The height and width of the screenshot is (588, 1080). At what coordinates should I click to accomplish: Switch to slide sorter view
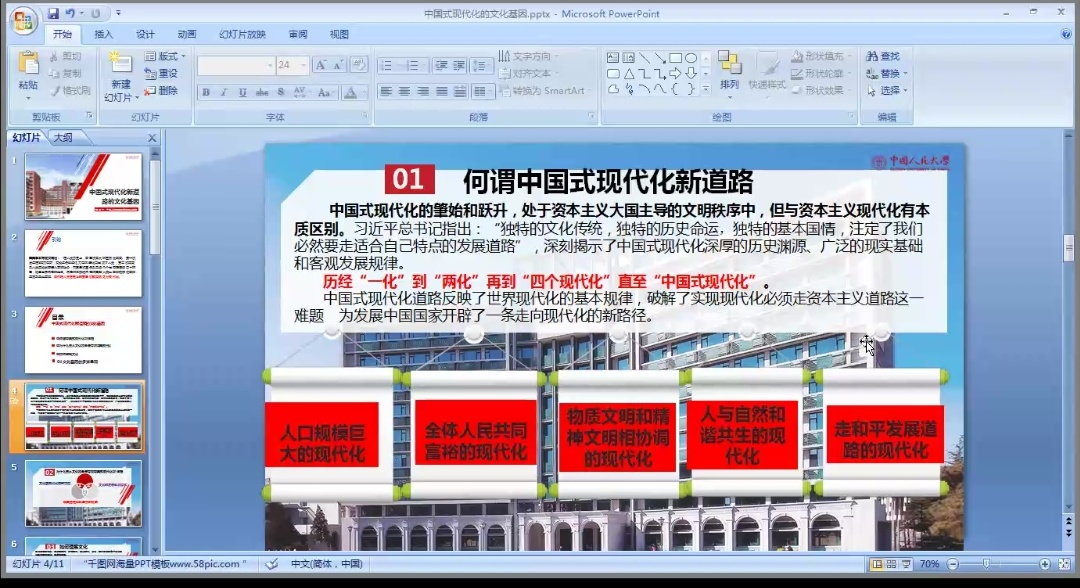(893, 564)
